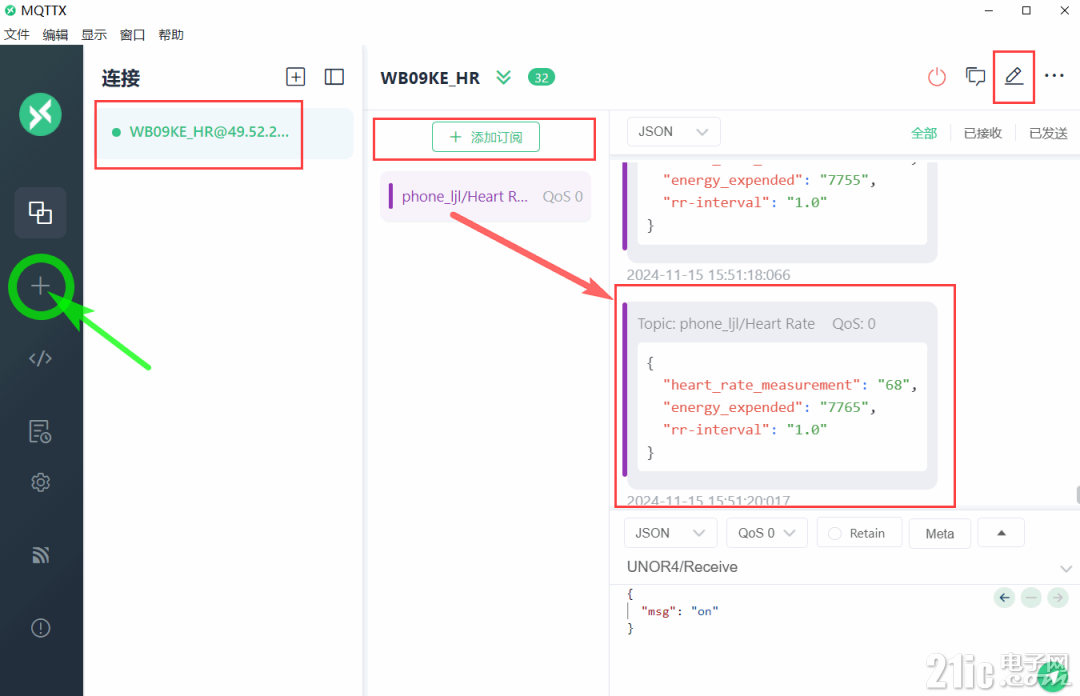1080x696 pixels.
Task: Open the RSS feed icon in sidebar
Action: click(x=40, y=555)
